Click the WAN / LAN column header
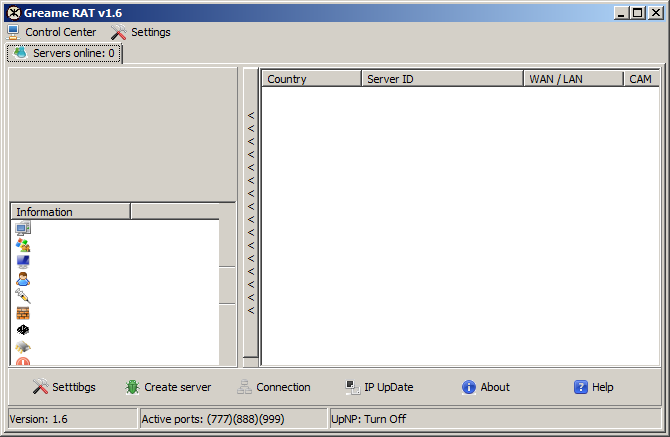 [572, 79]
